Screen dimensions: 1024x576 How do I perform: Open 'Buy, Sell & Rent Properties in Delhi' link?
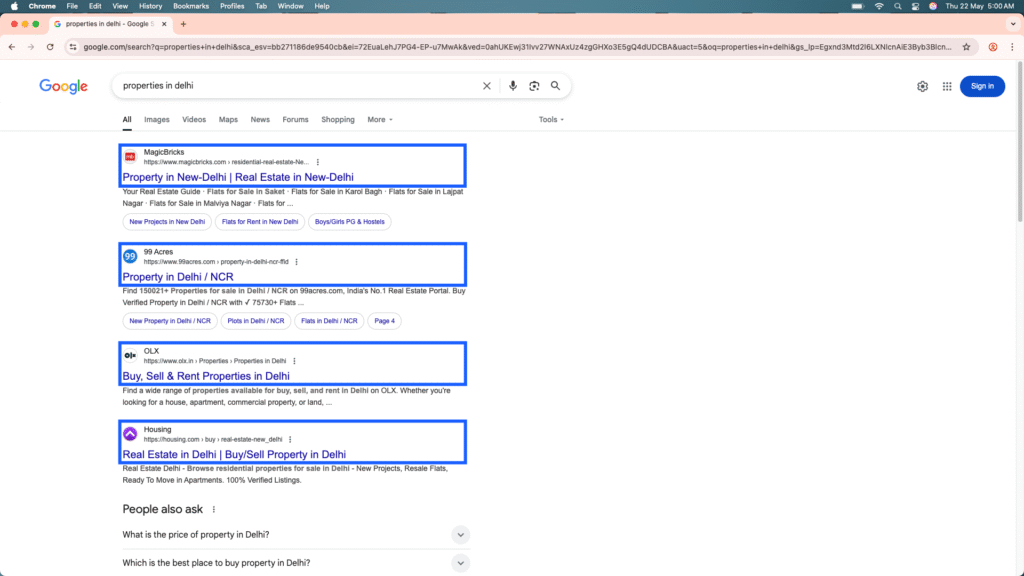[x=206, y=376]
